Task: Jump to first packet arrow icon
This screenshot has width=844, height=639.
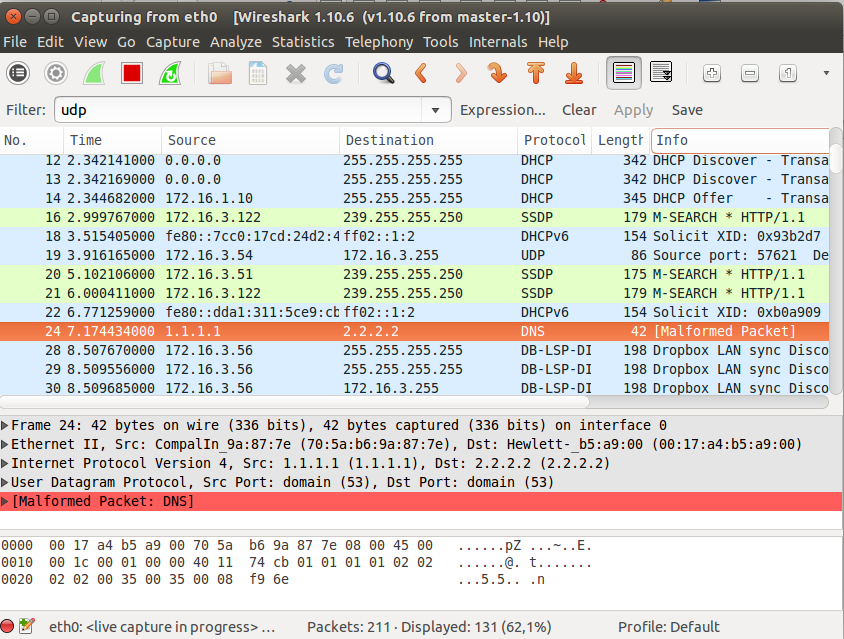Action: 536,73
